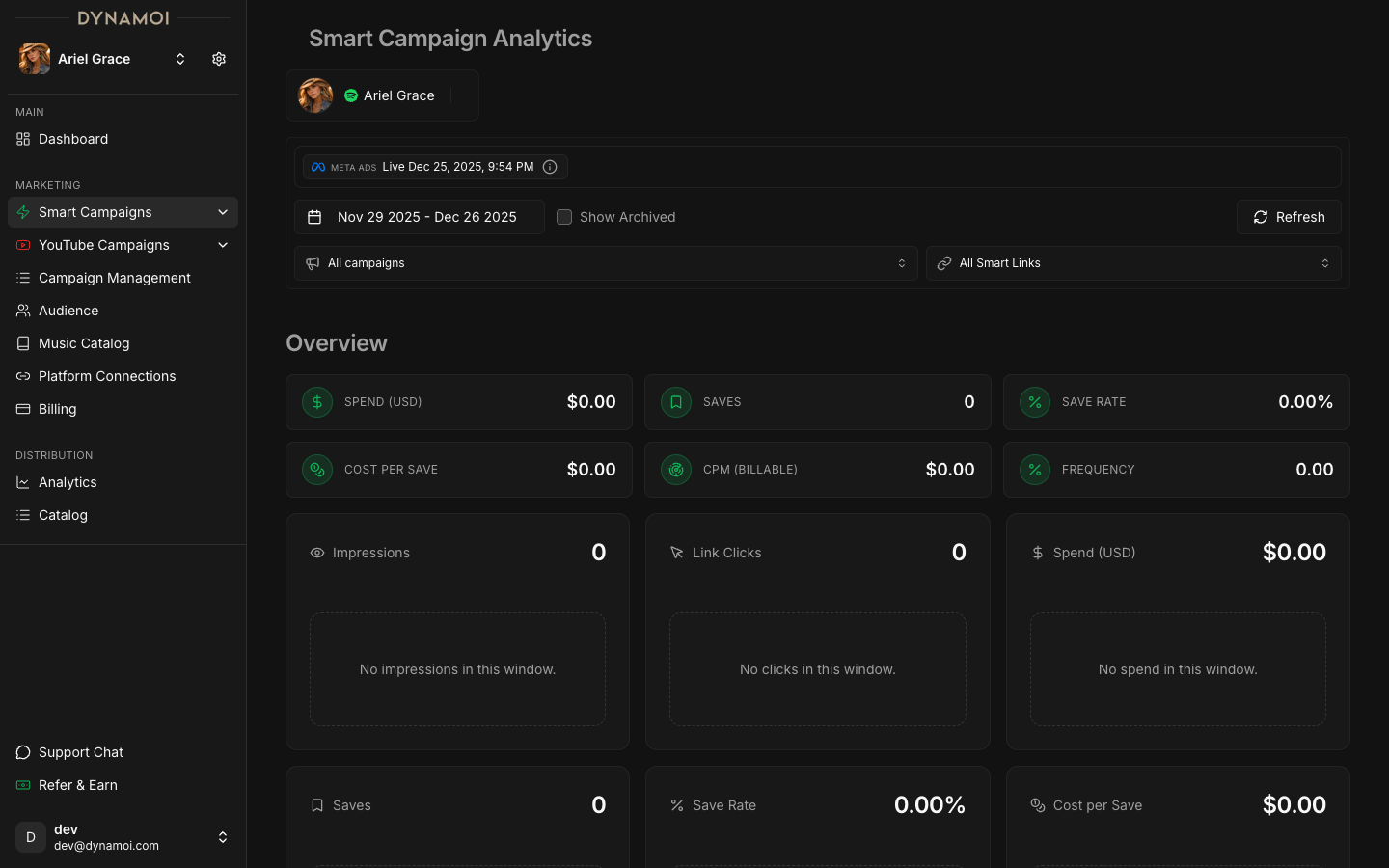Image resolution: width=1389 pixels, height=868 pixels.
Task: Enable the Show Archived checkbox
Action: [564, 217]
